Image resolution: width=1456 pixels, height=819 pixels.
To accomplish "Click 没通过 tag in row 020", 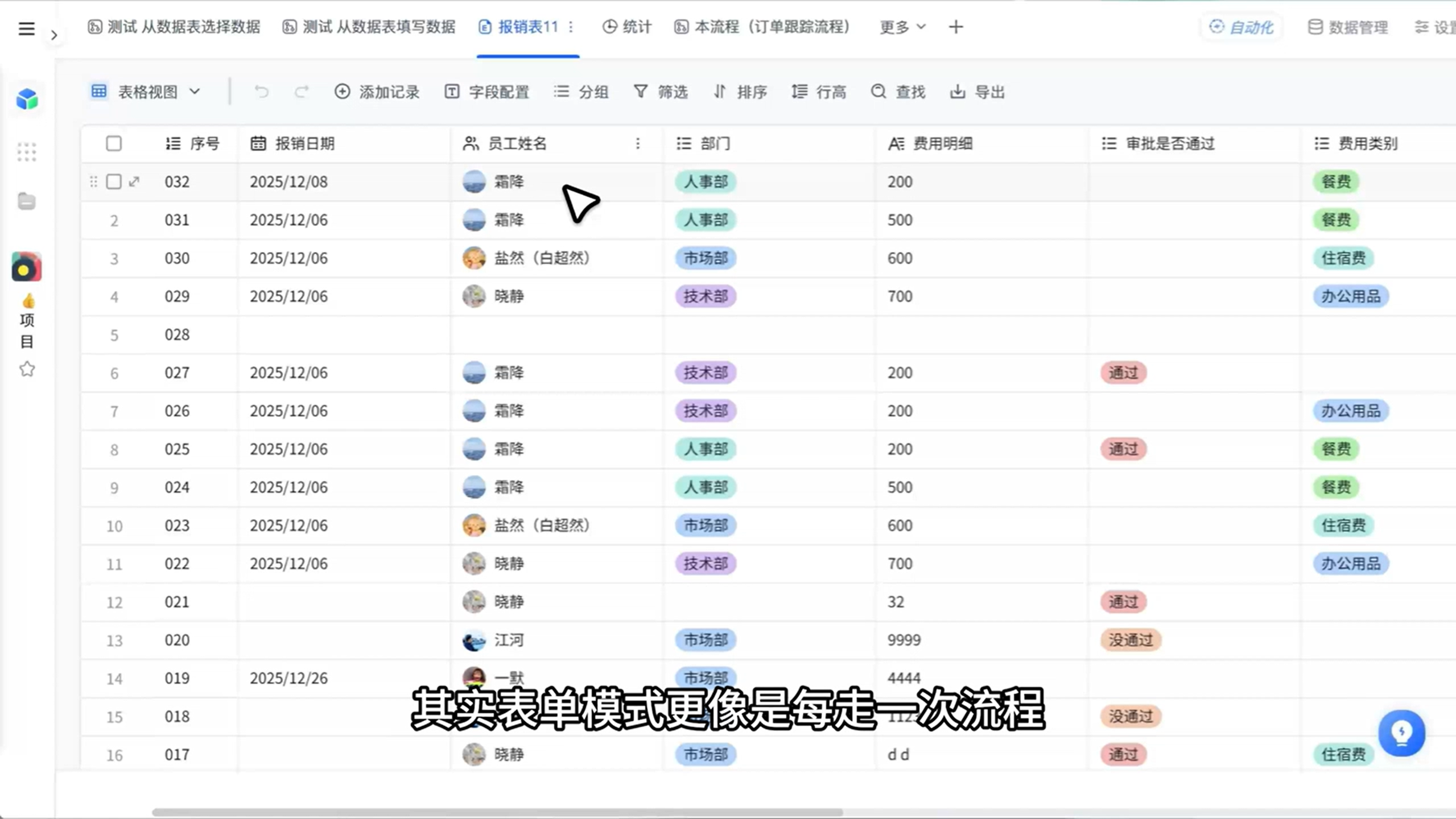I will 1131,640.
